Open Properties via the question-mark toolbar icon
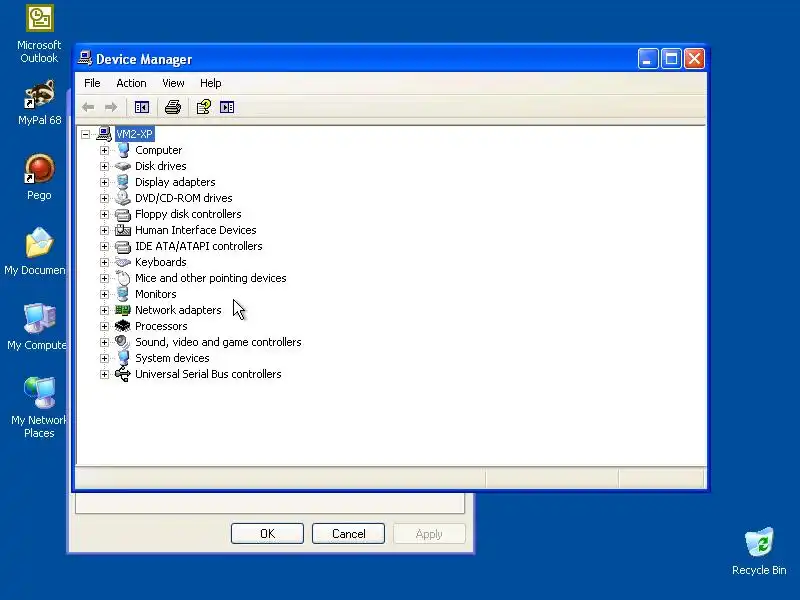Screen dimensions: 800x600 coord(204,107)
